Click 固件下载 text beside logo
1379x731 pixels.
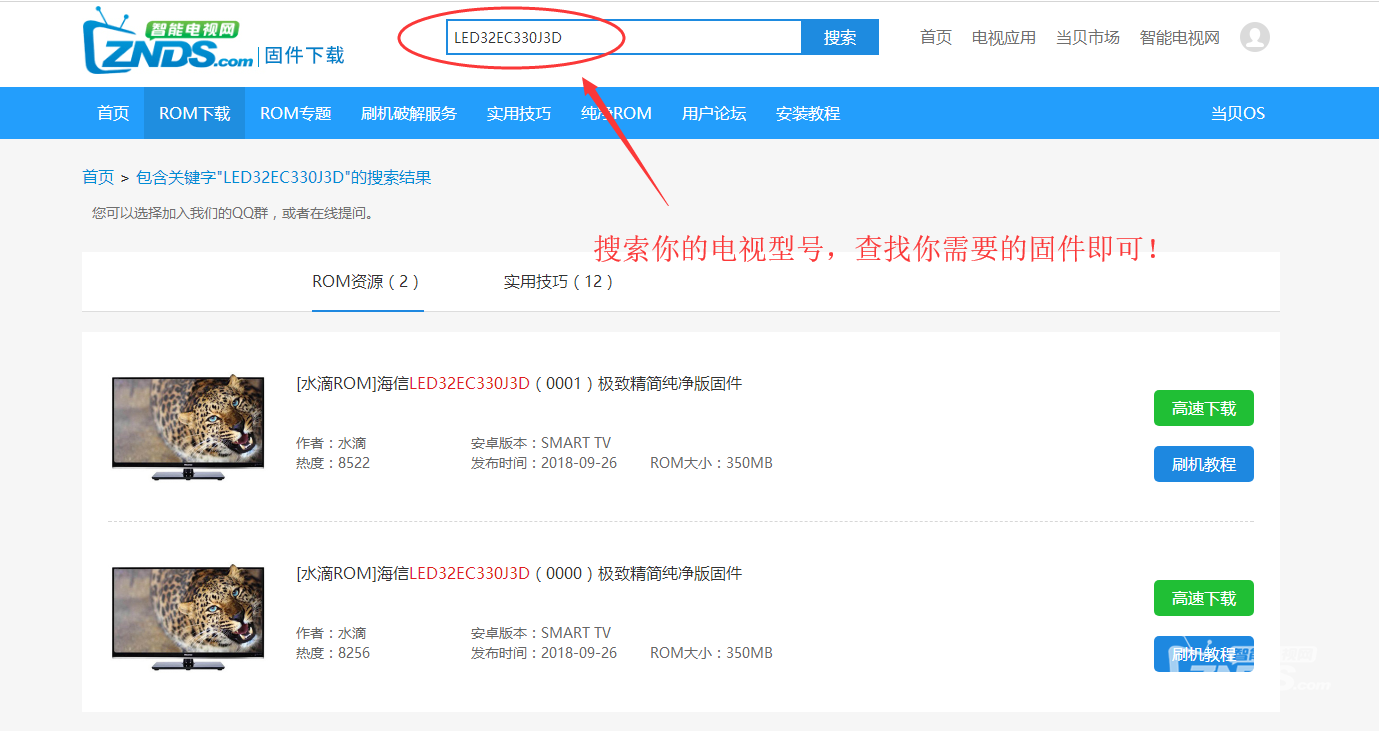(x=304, y=55)
